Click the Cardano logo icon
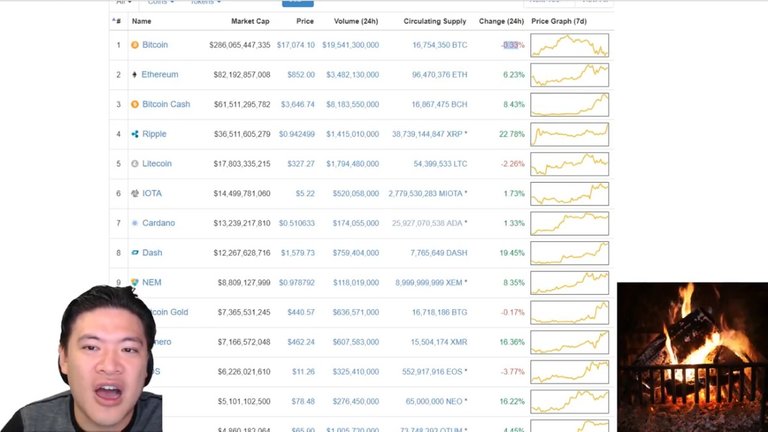Viewport: 768px width, 432px height. click(x=135, y=223)
